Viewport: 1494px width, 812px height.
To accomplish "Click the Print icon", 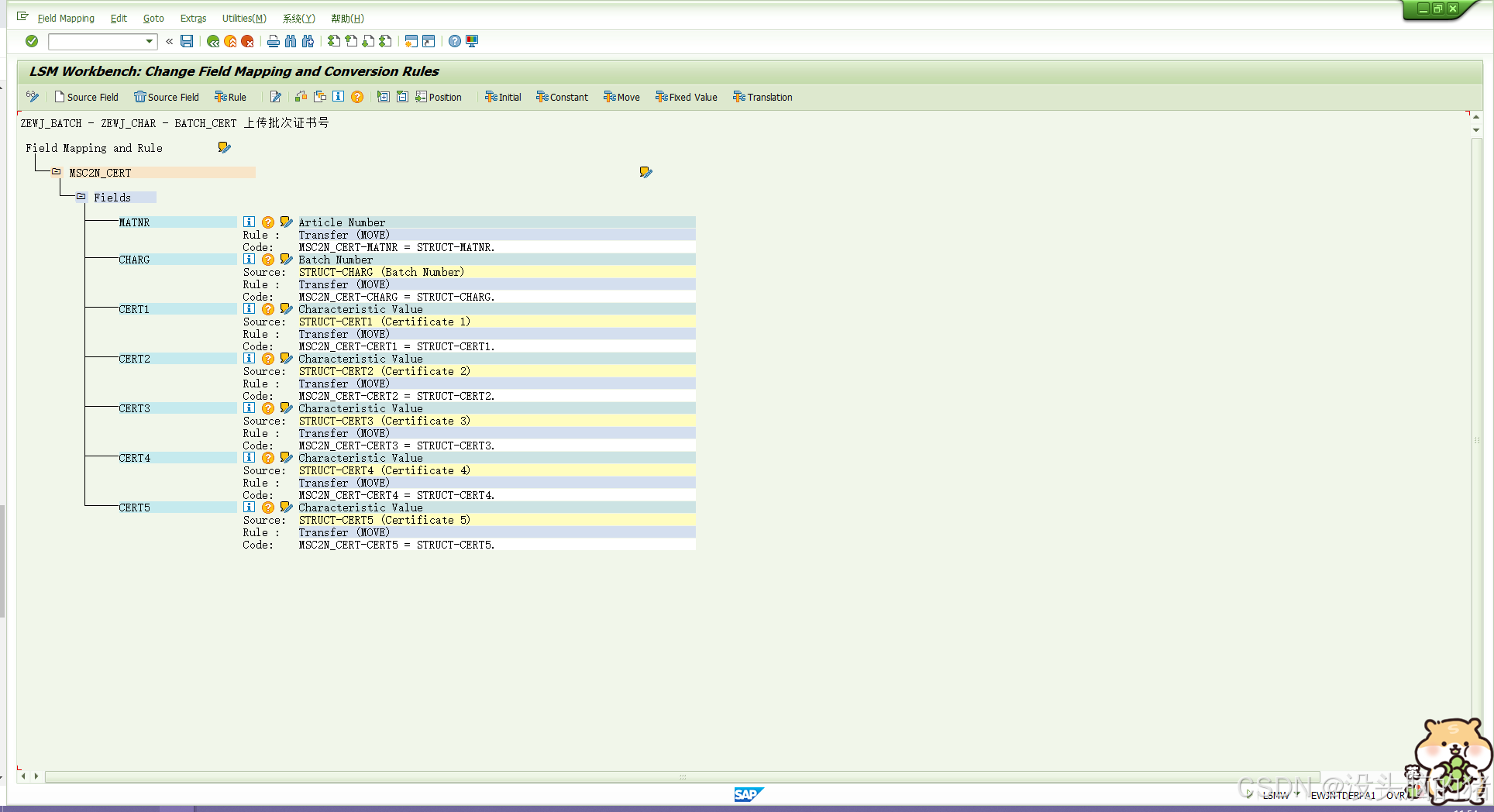I will click(x=274, y=41).
